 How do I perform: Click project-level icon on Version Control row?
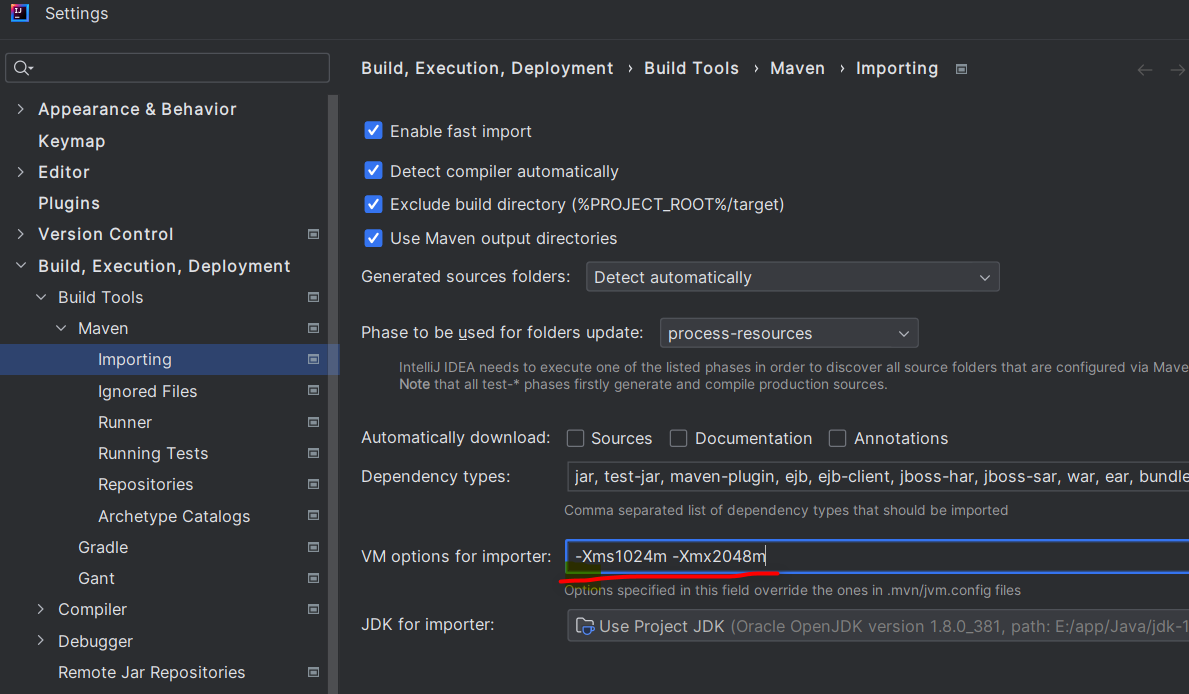[313, 234]
